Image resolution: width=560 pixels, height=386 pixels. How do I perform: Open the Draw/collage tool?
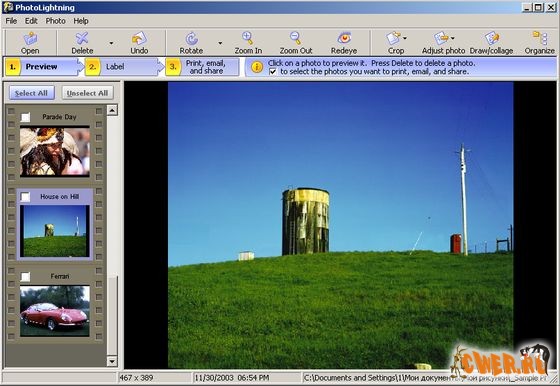click(492, 38)
